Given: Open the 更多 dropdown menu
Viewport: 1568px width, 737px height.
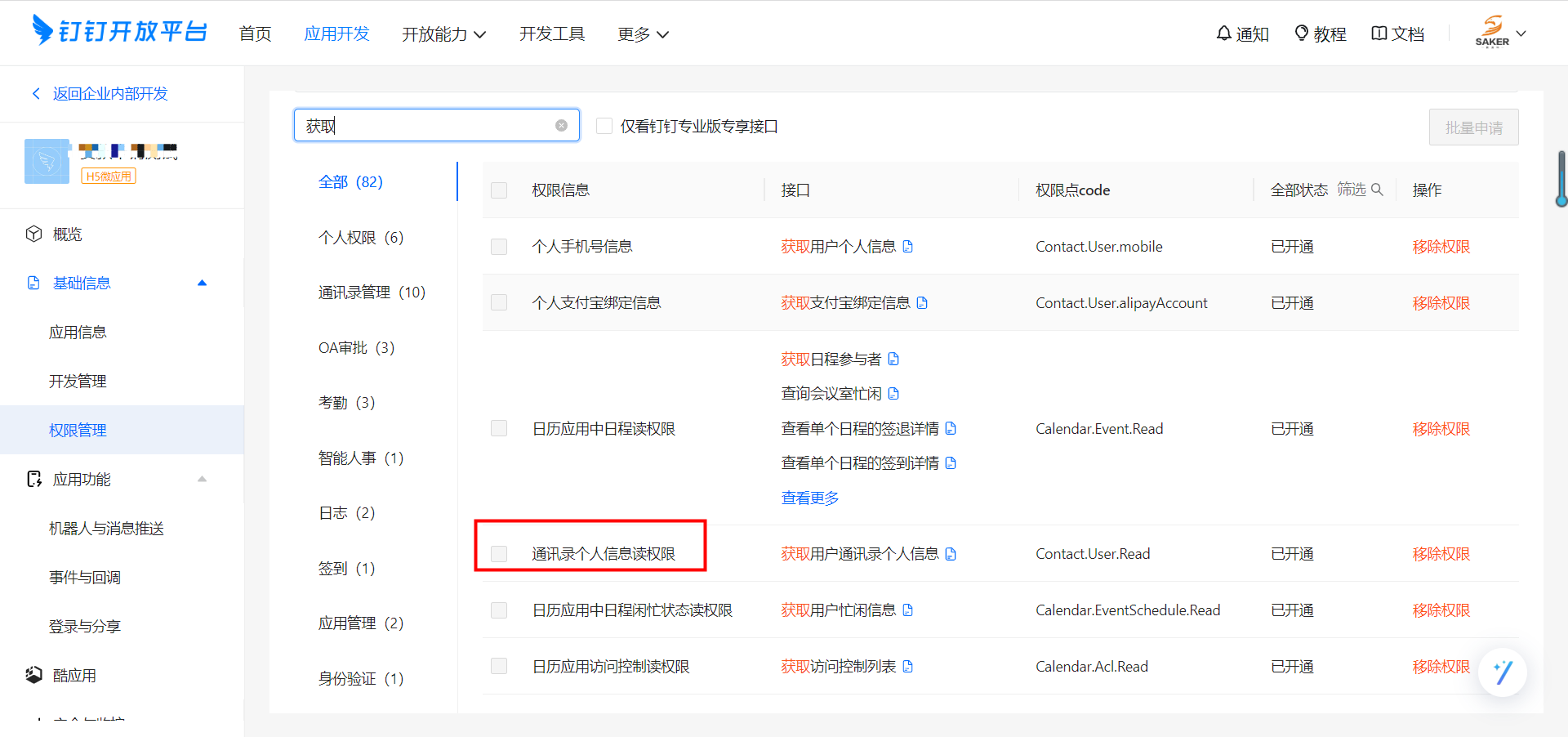Looking at the screenshot, I should pyautogui.click(x=643, y=33).
